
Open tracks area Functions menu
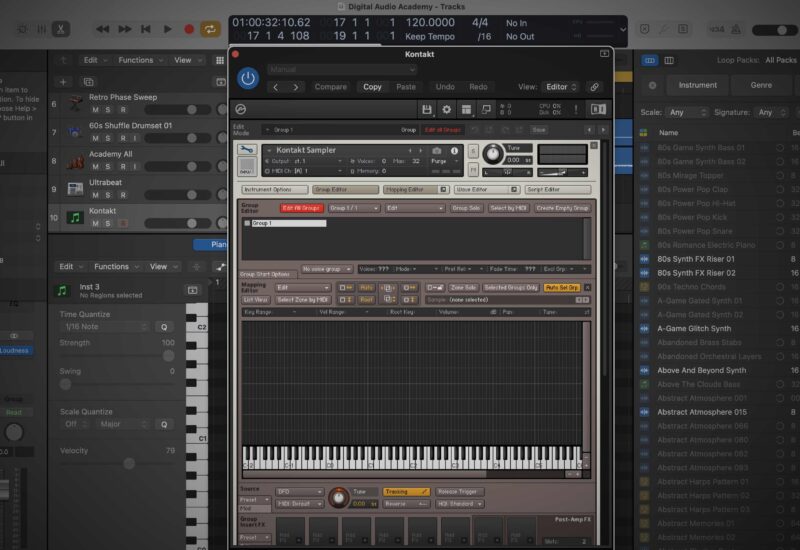pyautogui.click(x=140, y=60)
